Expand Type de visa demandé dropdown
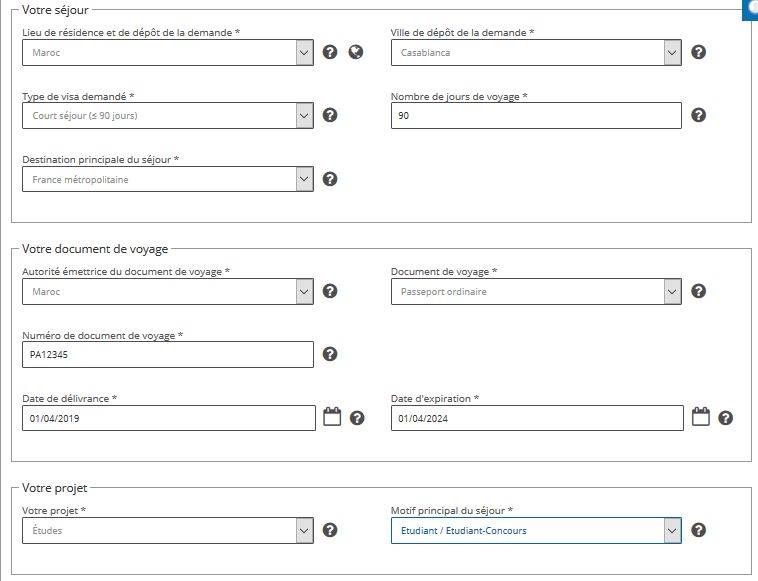Screen dimensions: 758x581 pyautogui.click(x=168, y=116)
